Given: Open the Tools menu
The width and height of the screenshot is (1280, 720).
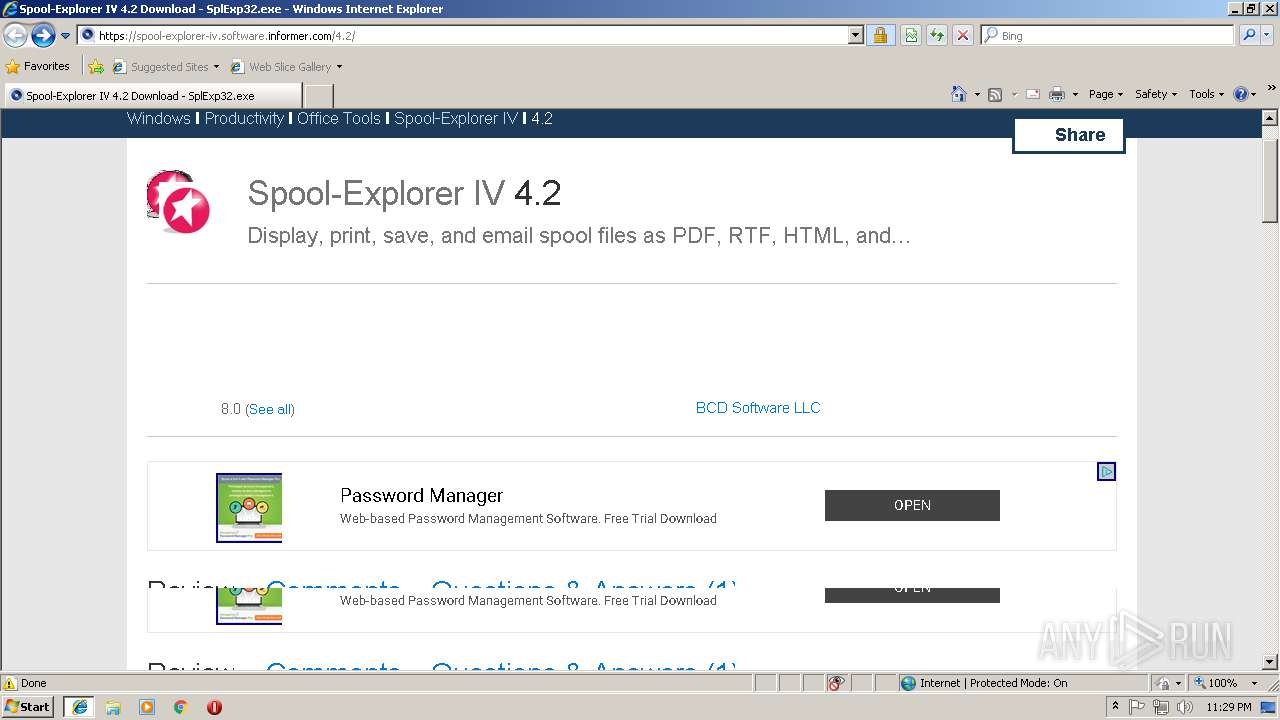Looking at the screenshot, I should click(1206, 94).
